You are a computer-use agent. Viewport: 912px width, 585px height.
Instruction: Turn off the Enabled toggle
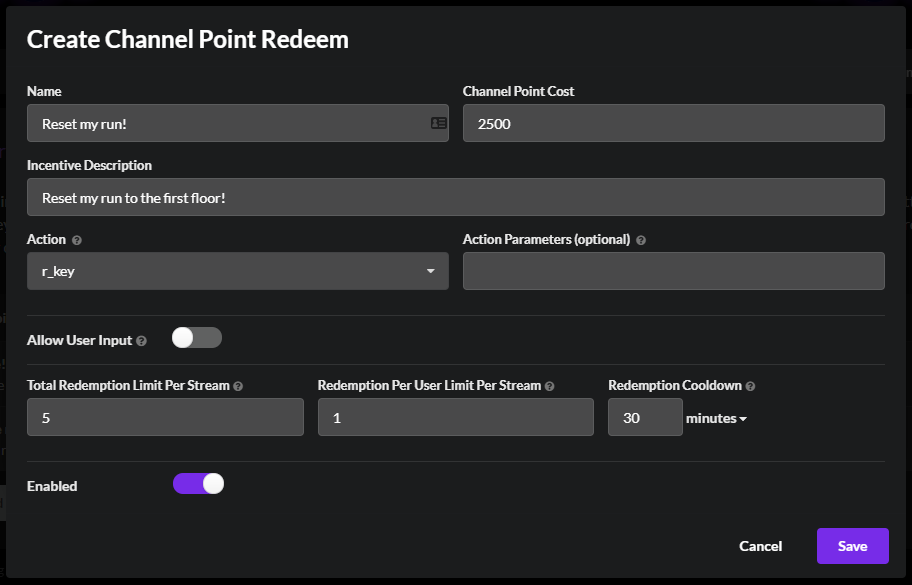click(x=198, y=484)
